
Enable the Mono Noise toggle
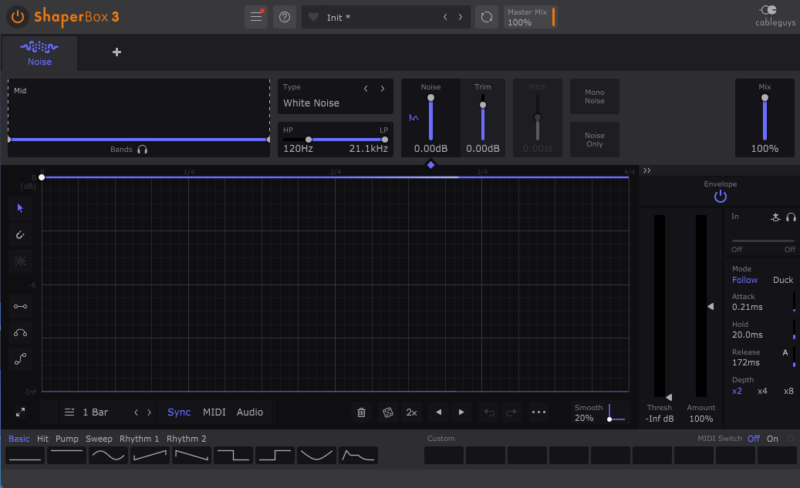tap(594, 98)
